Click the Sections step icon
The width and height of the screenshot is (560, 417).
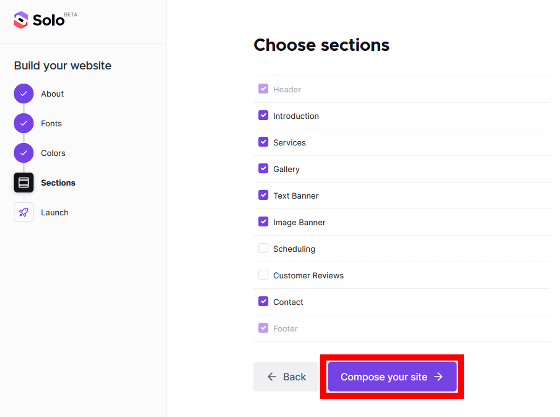(24, 182)
